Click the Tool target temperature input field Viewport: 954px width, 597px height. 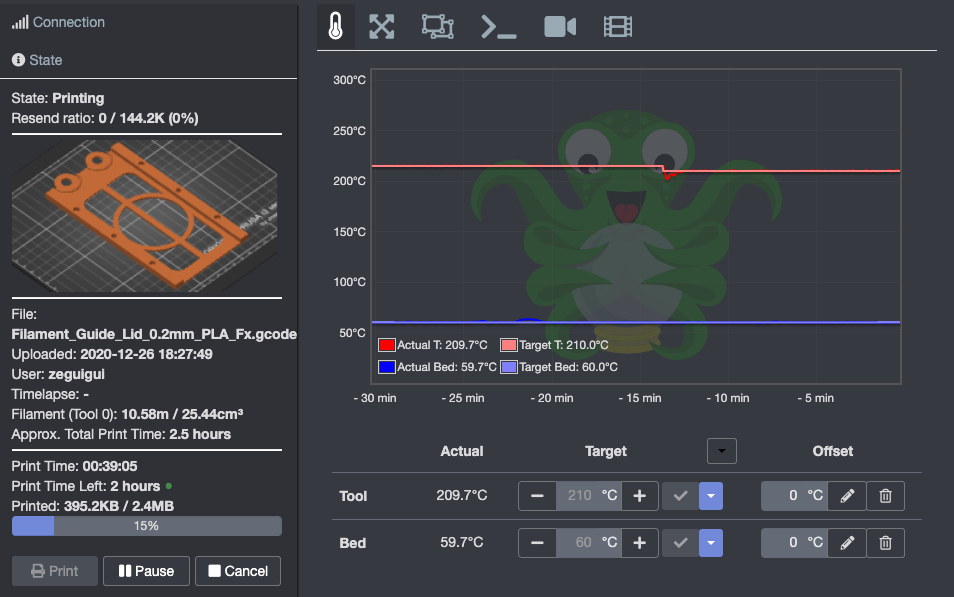pos(588,496)
